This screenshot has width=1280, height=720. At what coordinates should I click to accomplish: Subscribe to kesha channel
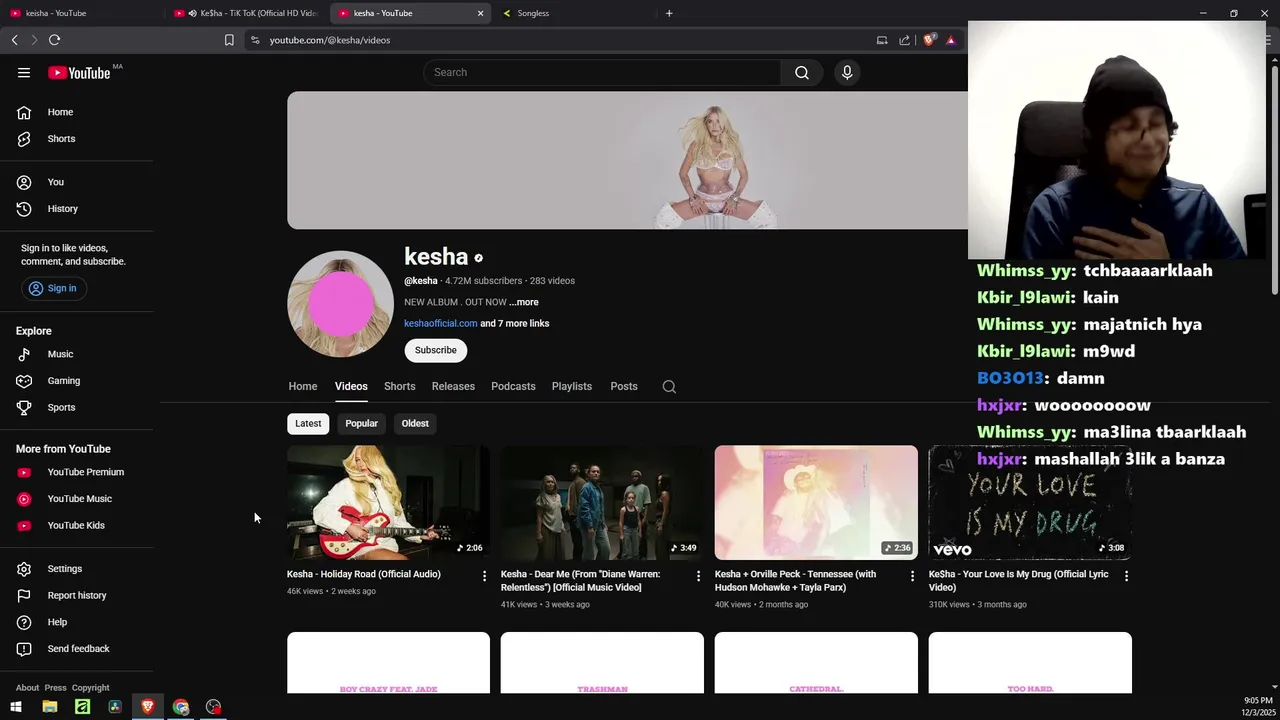pyautogui.click(x=435, y=350)
